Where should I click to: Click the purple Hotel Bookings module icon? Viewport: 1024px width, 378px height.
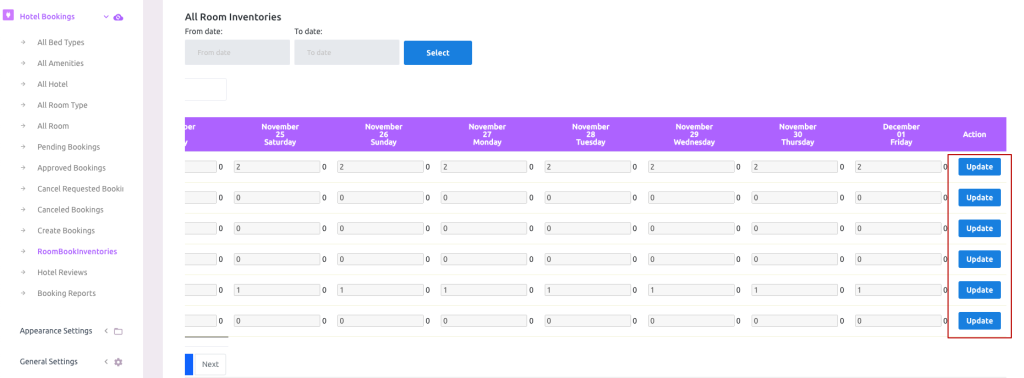8,16
